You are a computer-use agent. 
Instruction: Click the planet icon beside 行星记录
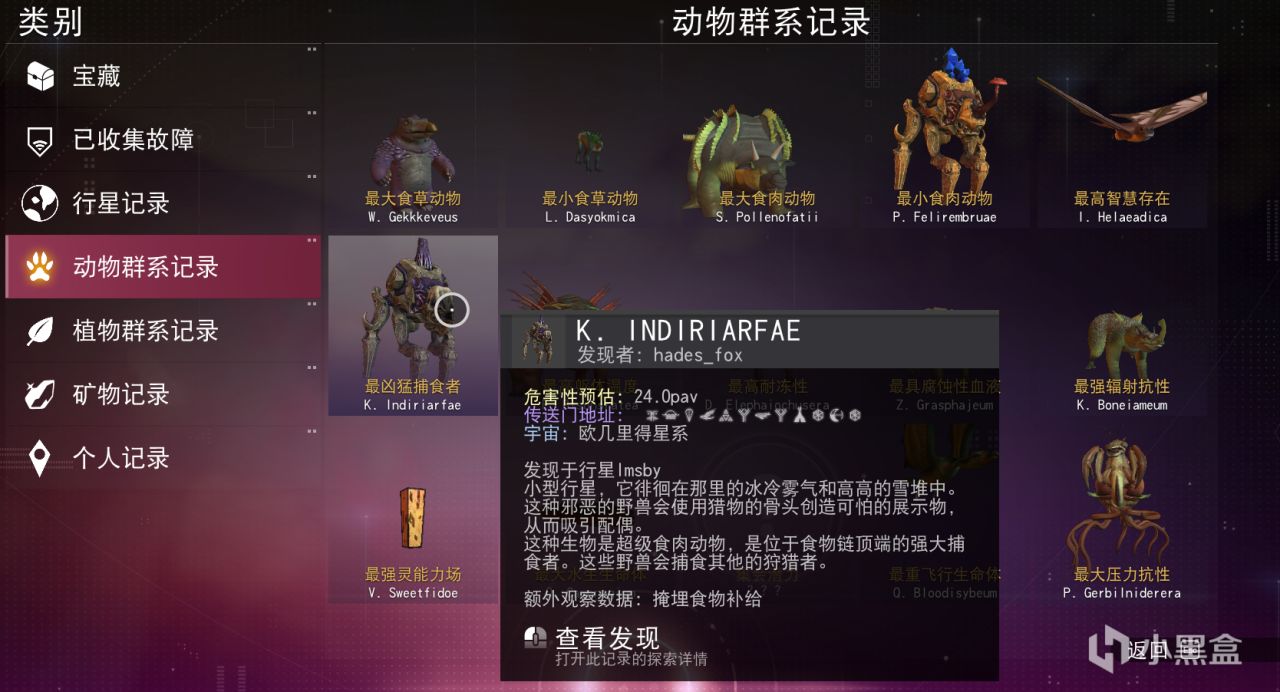[x=40, y=203]
